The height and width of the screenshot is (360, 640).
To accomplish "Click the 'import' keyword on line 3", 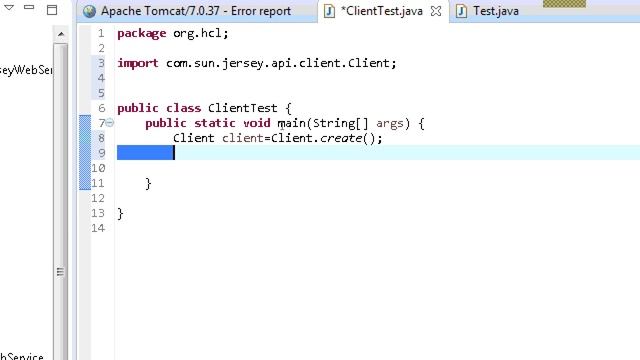I will click(x=138, y=63).
